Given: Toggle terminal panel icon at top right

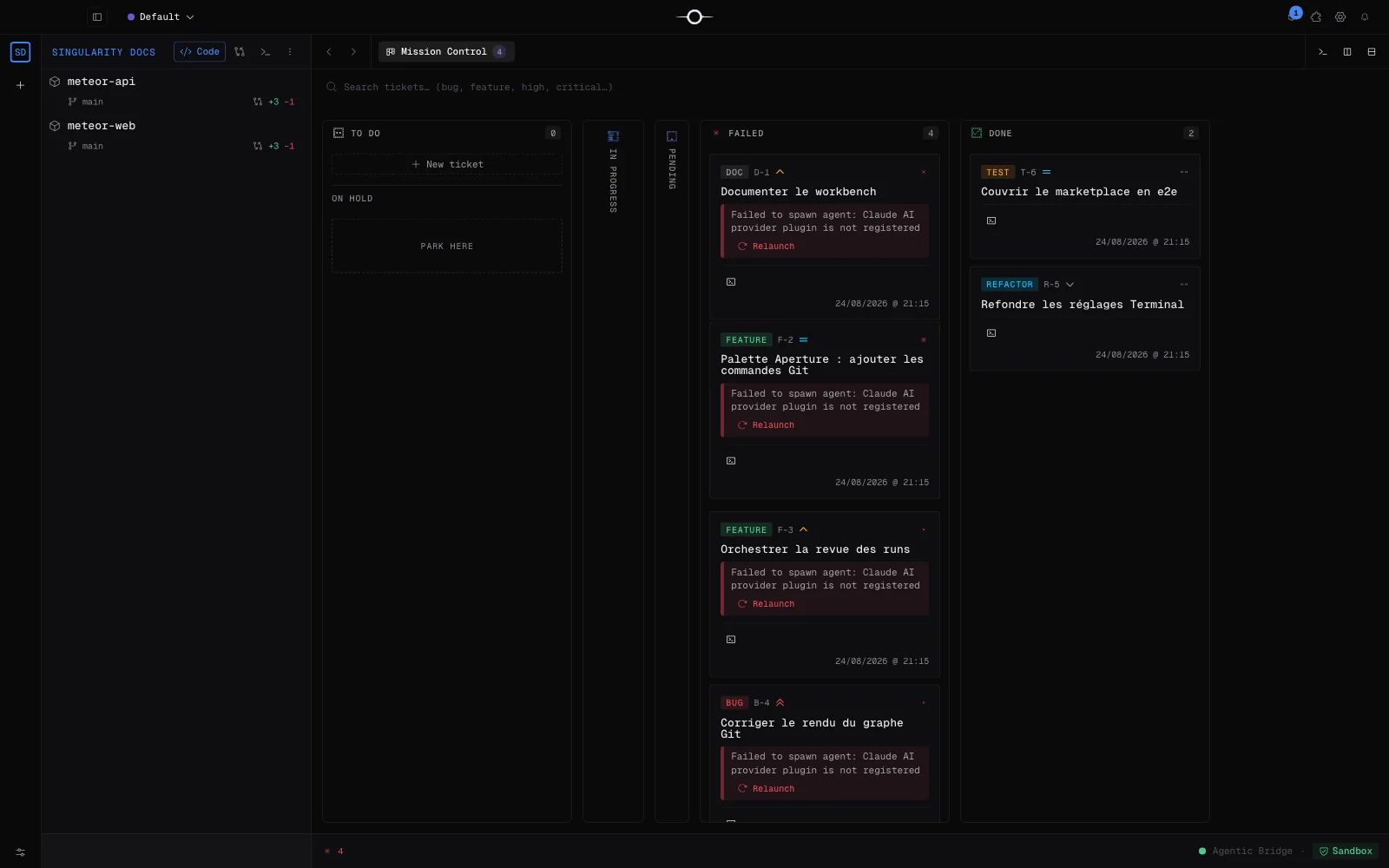Looking at the screenshot, I should click(x=1323, y=52).
